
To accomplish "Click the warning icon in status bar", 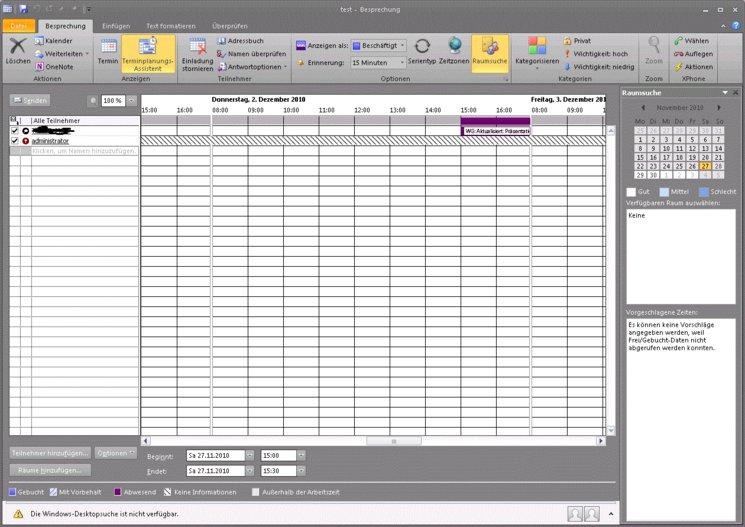I will (x=18, y=514).
